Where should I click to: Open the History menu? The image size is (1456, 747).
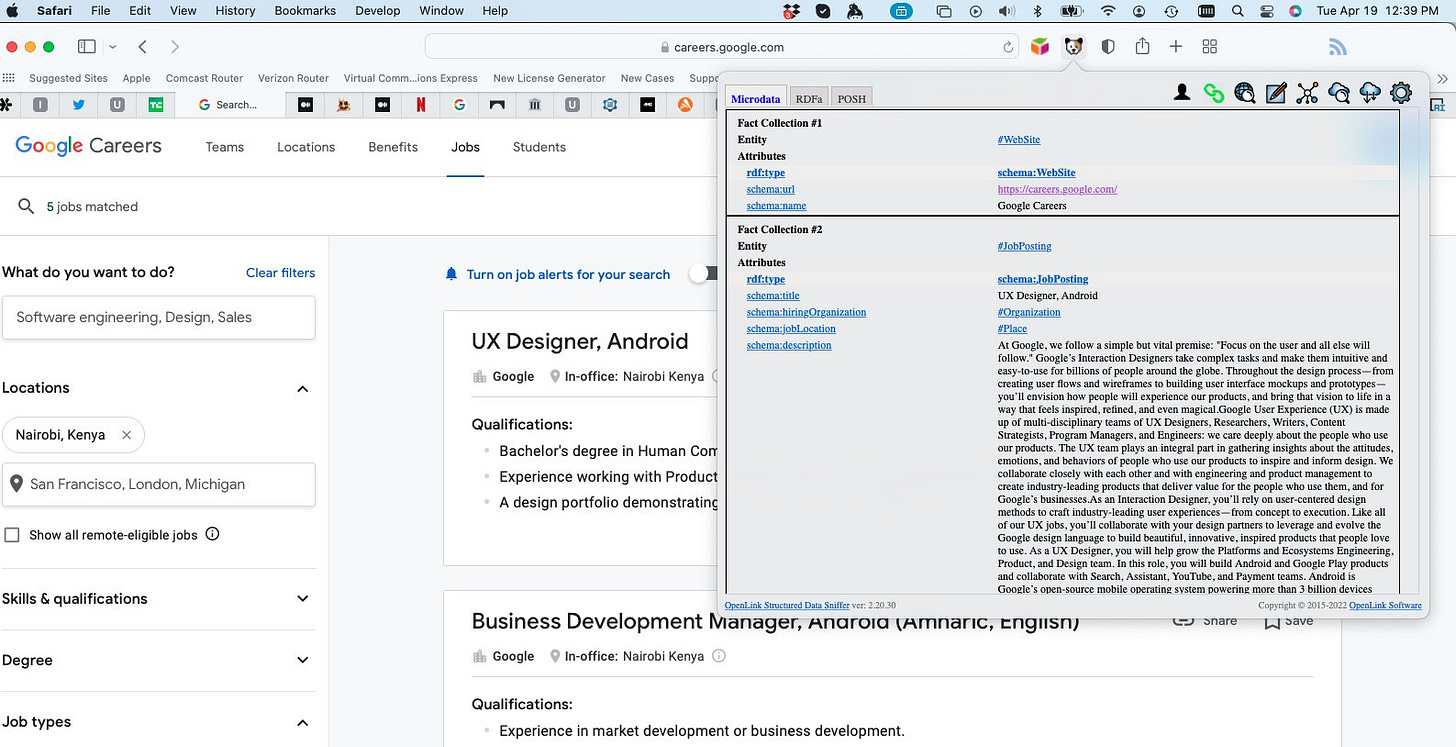coord(235,11)
